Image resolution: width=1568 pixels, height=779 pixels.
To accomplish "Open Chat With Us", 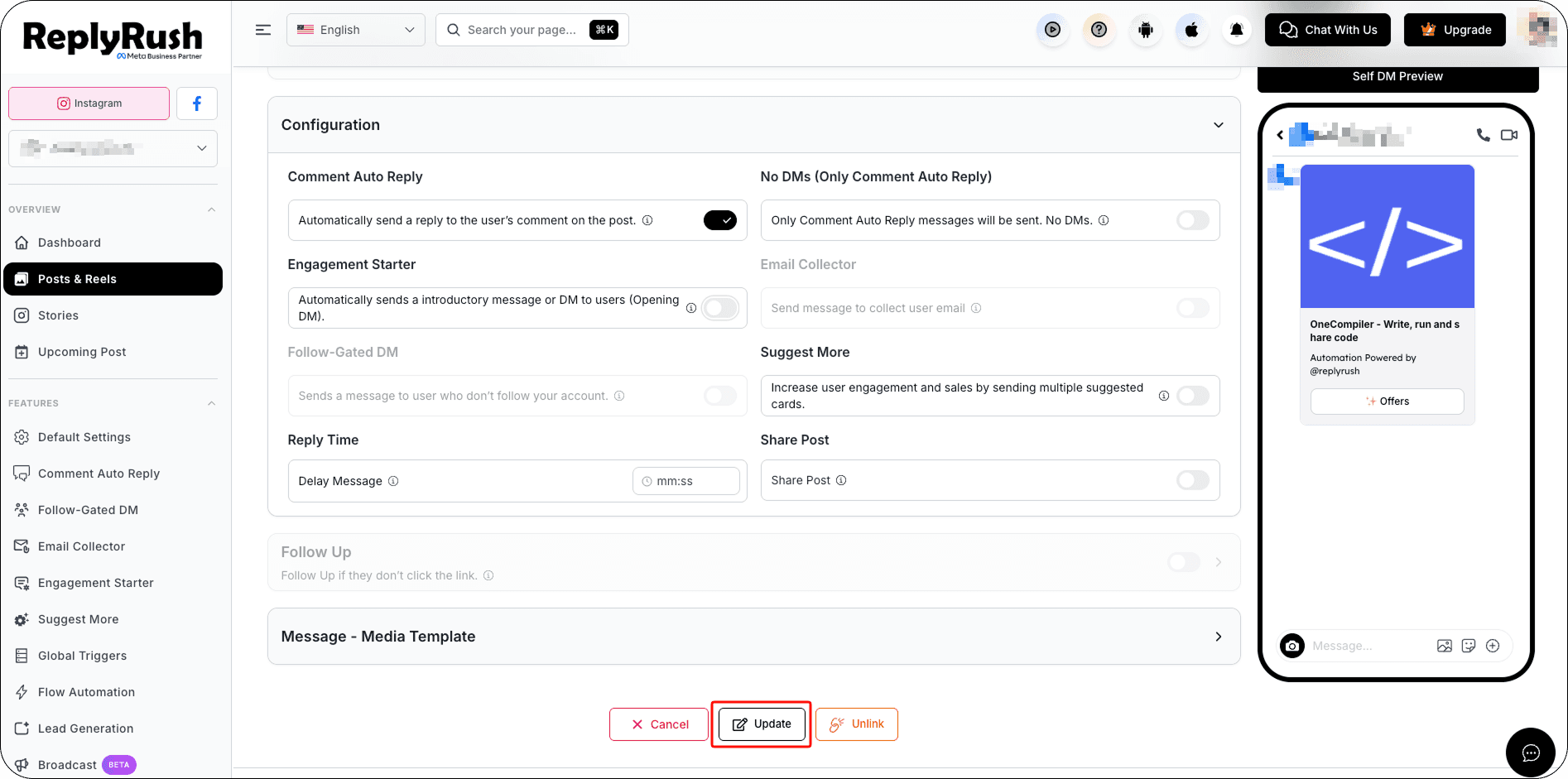I will pos(1328,30).
